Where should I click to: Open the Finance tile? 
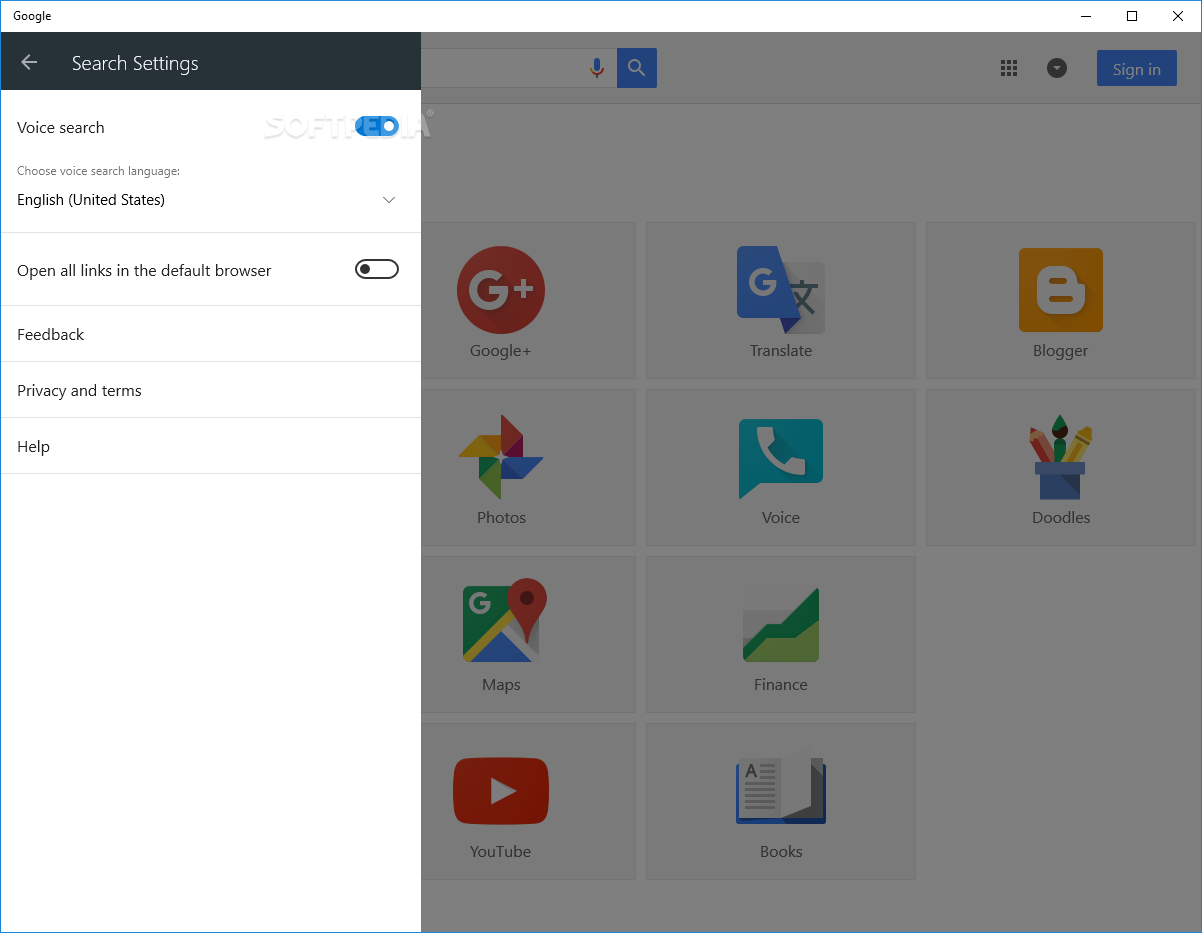(781, 634)
